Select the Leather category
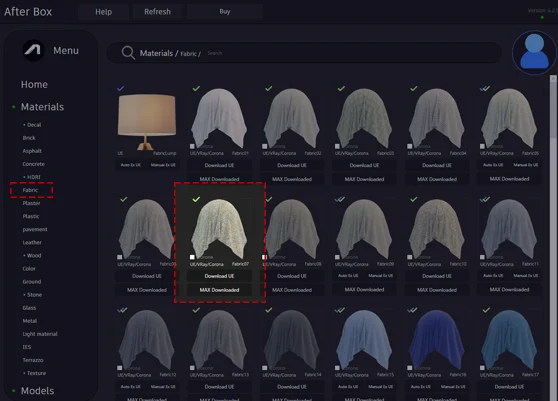558x401 pixels. coord(32,242)
